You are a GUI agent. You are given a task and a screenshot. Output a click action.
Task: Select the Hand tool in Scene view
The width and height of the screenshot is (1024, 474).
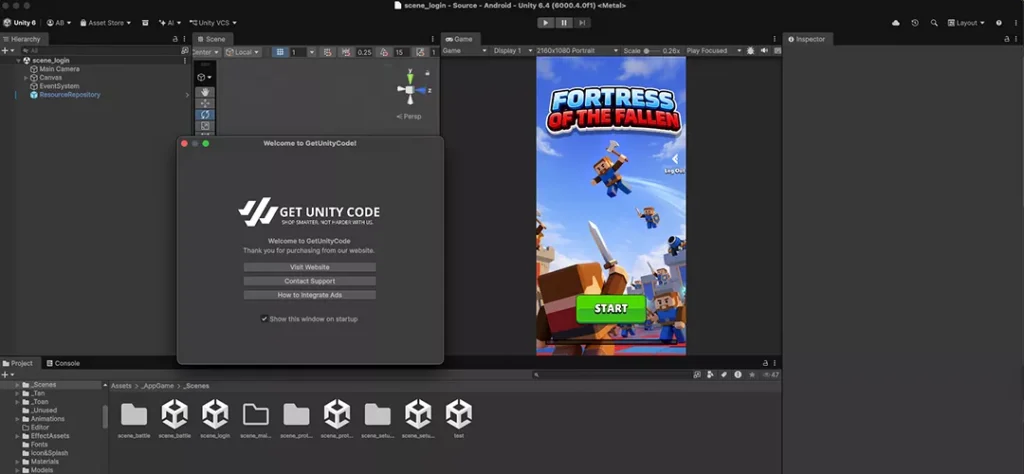click(x=205, y=92)
